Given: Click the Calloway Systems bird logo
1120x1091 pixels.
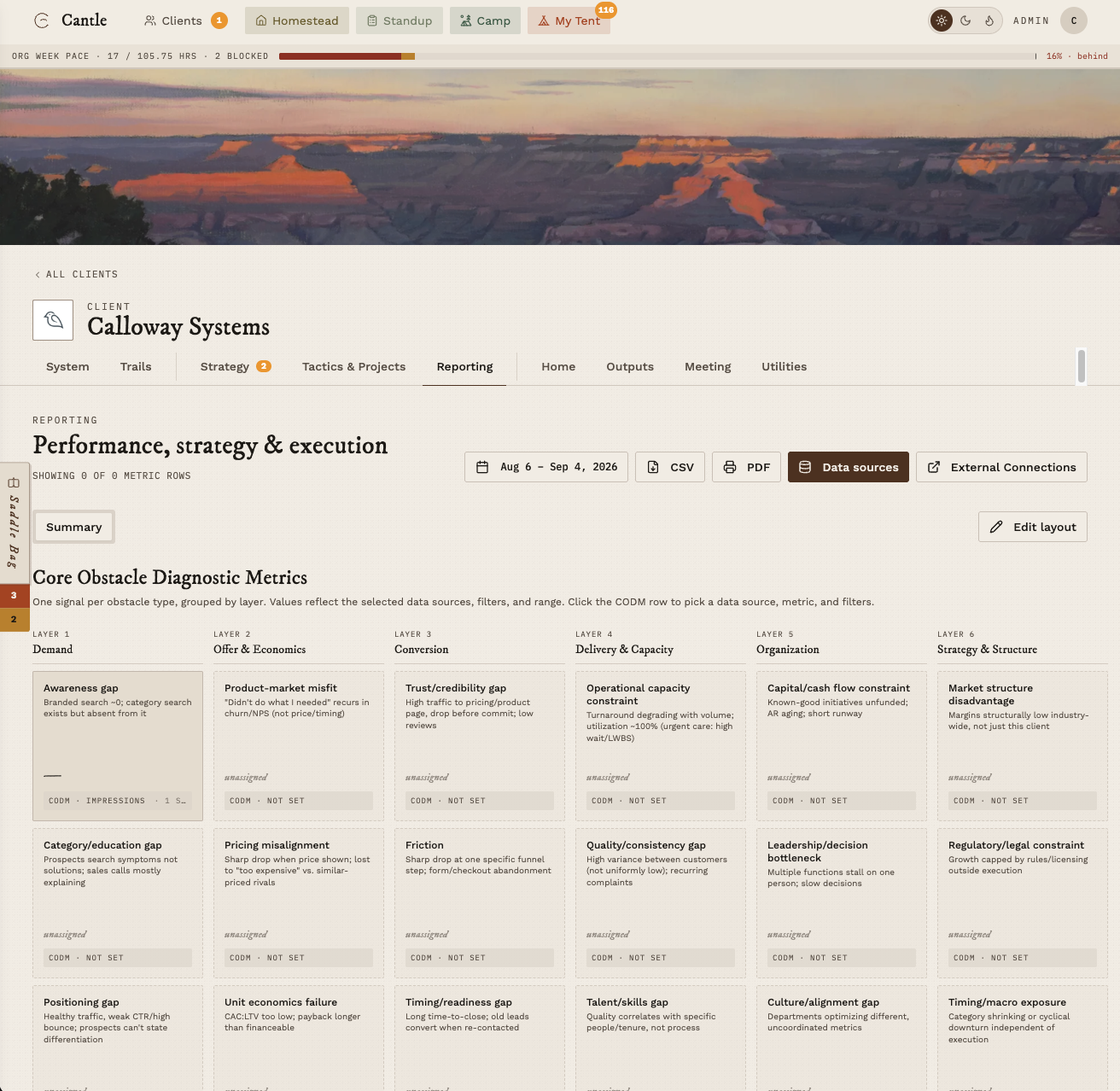Looking at the screenshot, I should (53, 320).
